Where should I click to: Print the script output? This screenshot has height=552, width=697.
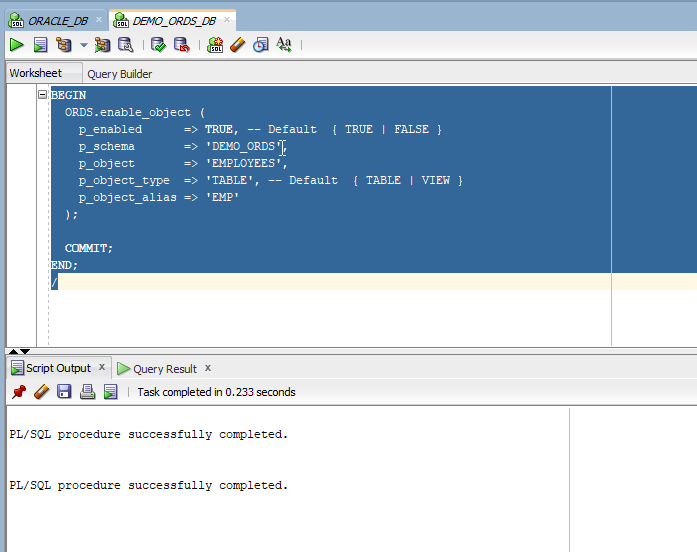87,392
